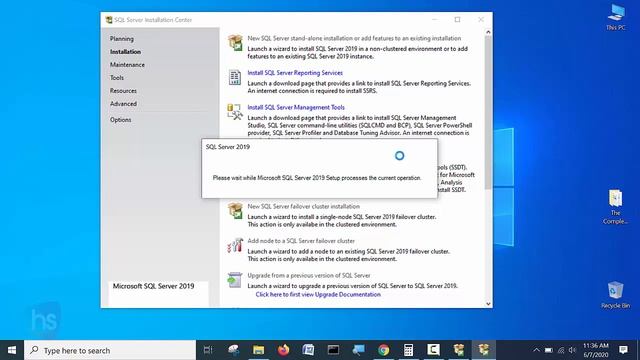The height and width of the screenshot is (360, 640).
Task: Click the stand-alone installation box icon
Action: pos(235,43)
